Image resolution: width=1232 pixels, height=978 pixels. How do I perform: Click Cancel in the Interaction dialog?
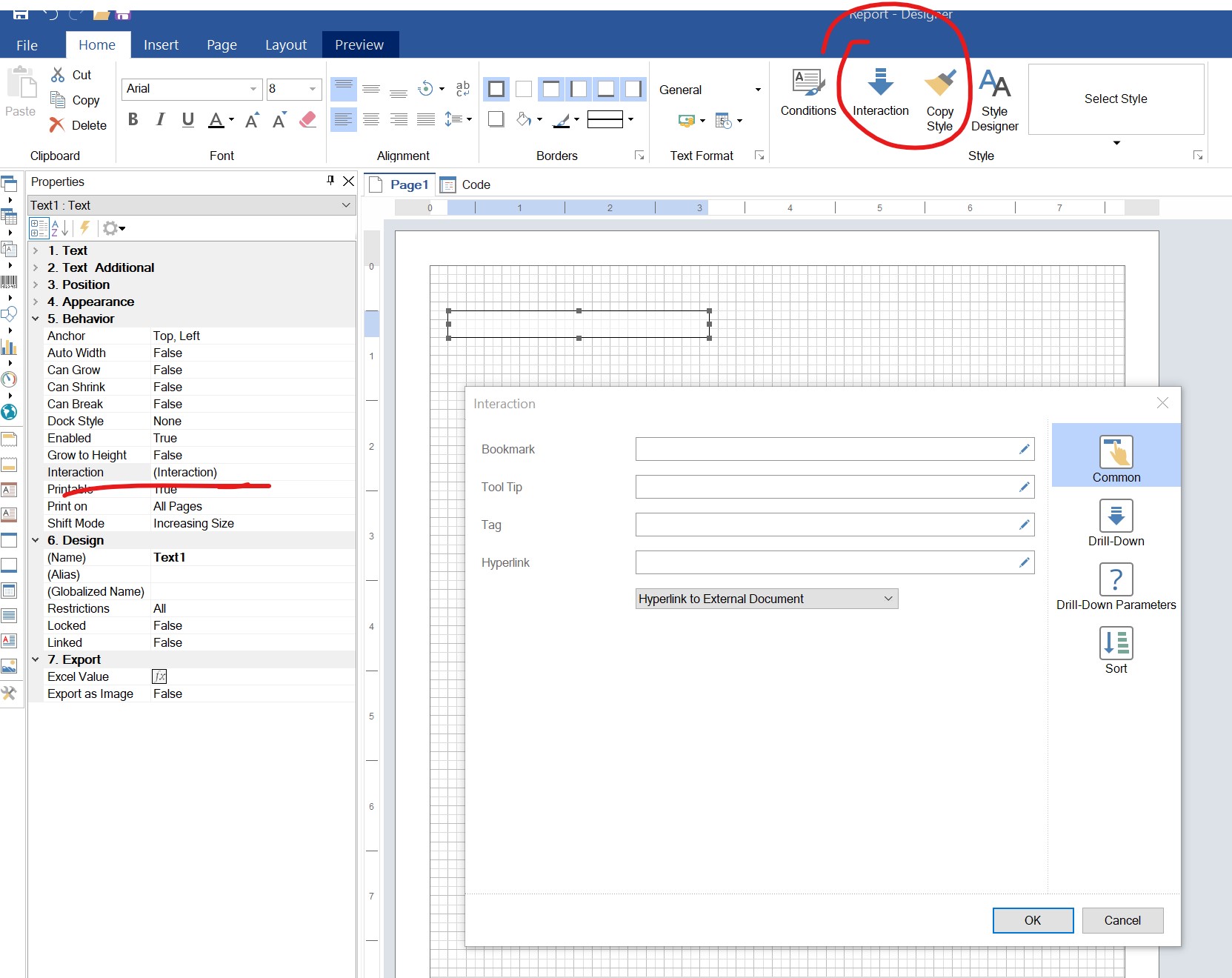coord(1122,920)
